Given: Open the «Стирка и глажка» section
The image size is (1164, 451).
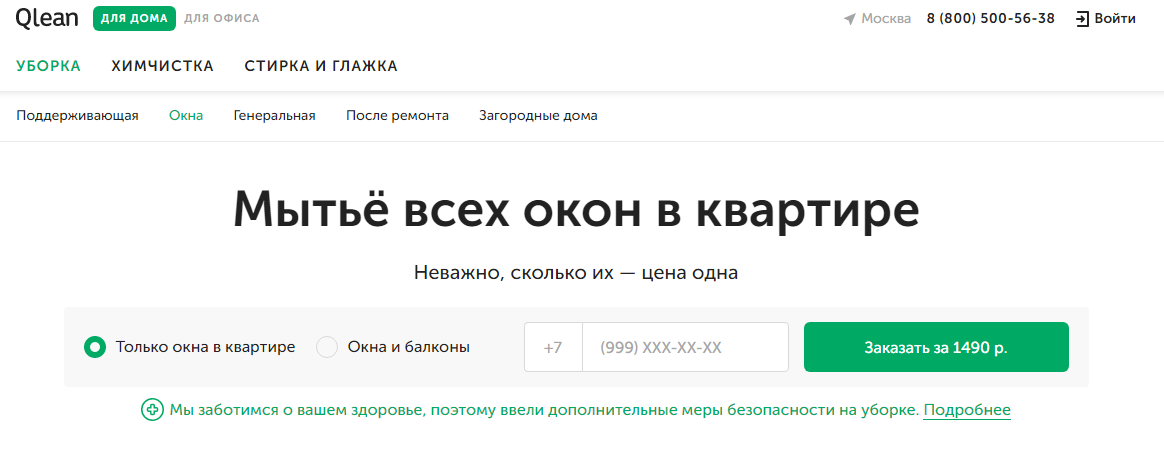Looking at the screenshot, I should tap(321, 66).
